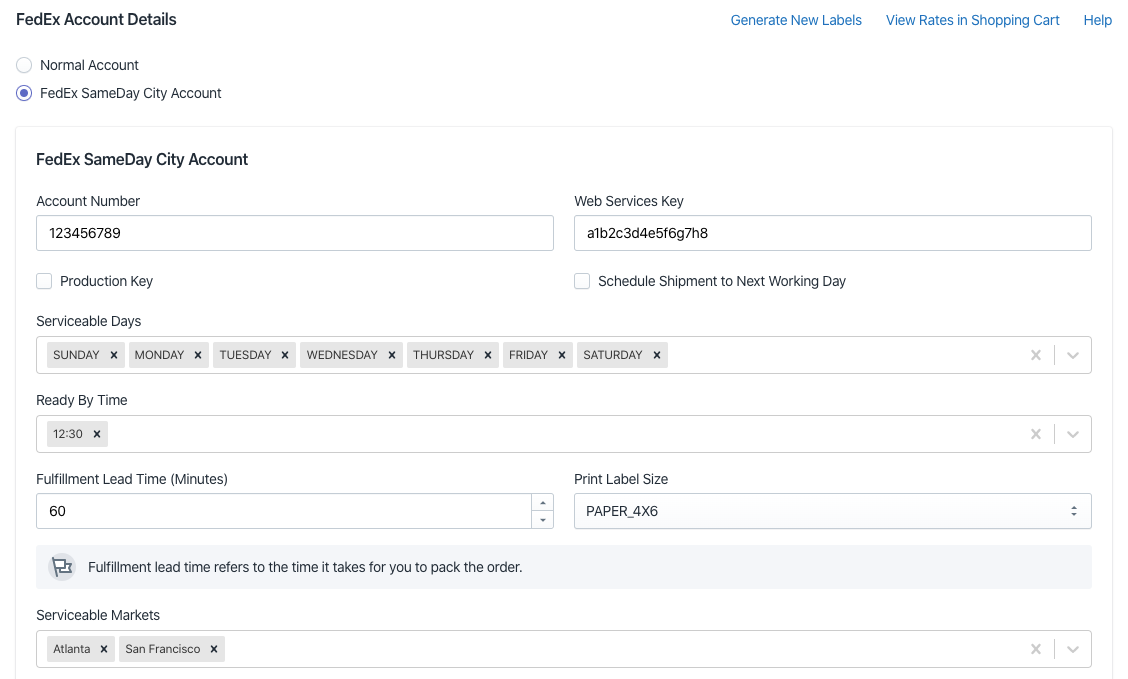This screenshot has width=1128, height=679.
Task: Open the Print Label Size dropdown
Action: pos(832,511)
